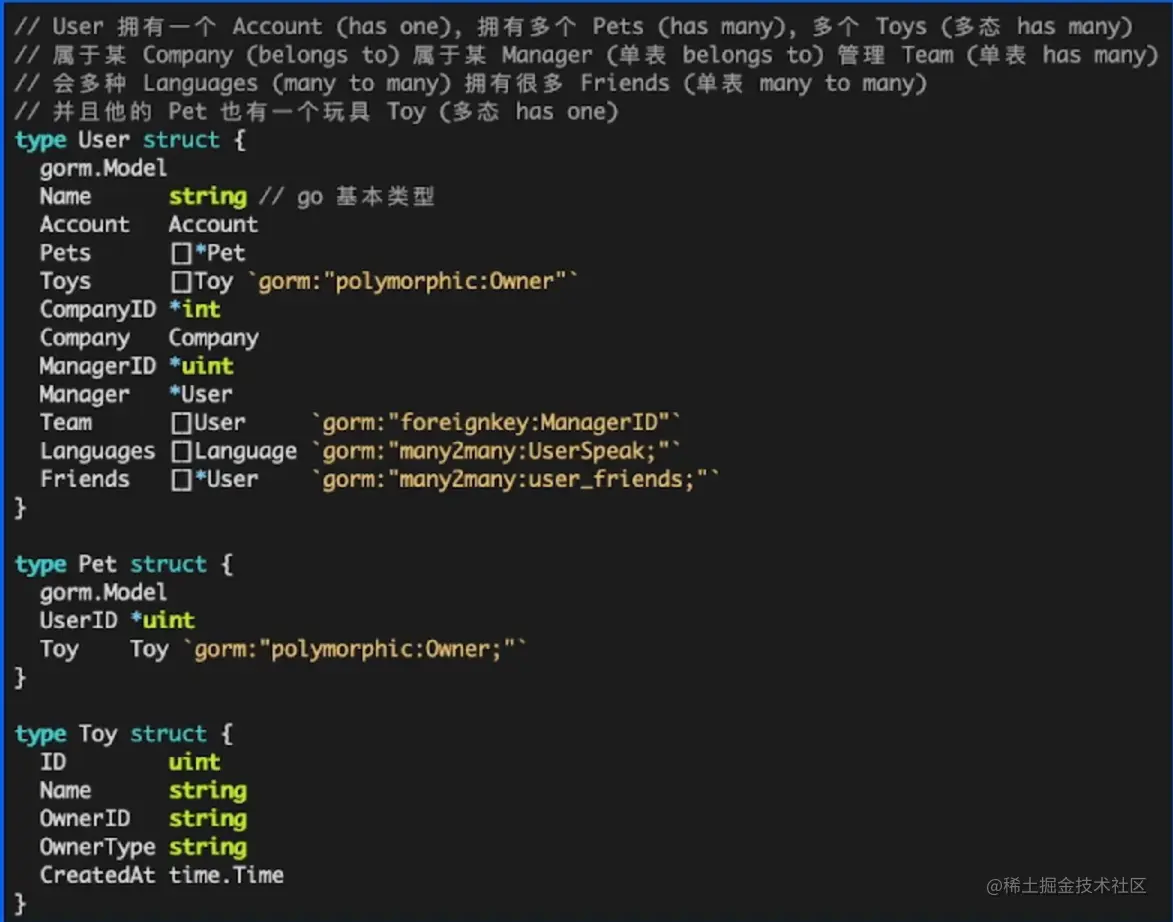
Task: Click the "type Pet struct {" declaration line
Action: (x=124, y=564)
